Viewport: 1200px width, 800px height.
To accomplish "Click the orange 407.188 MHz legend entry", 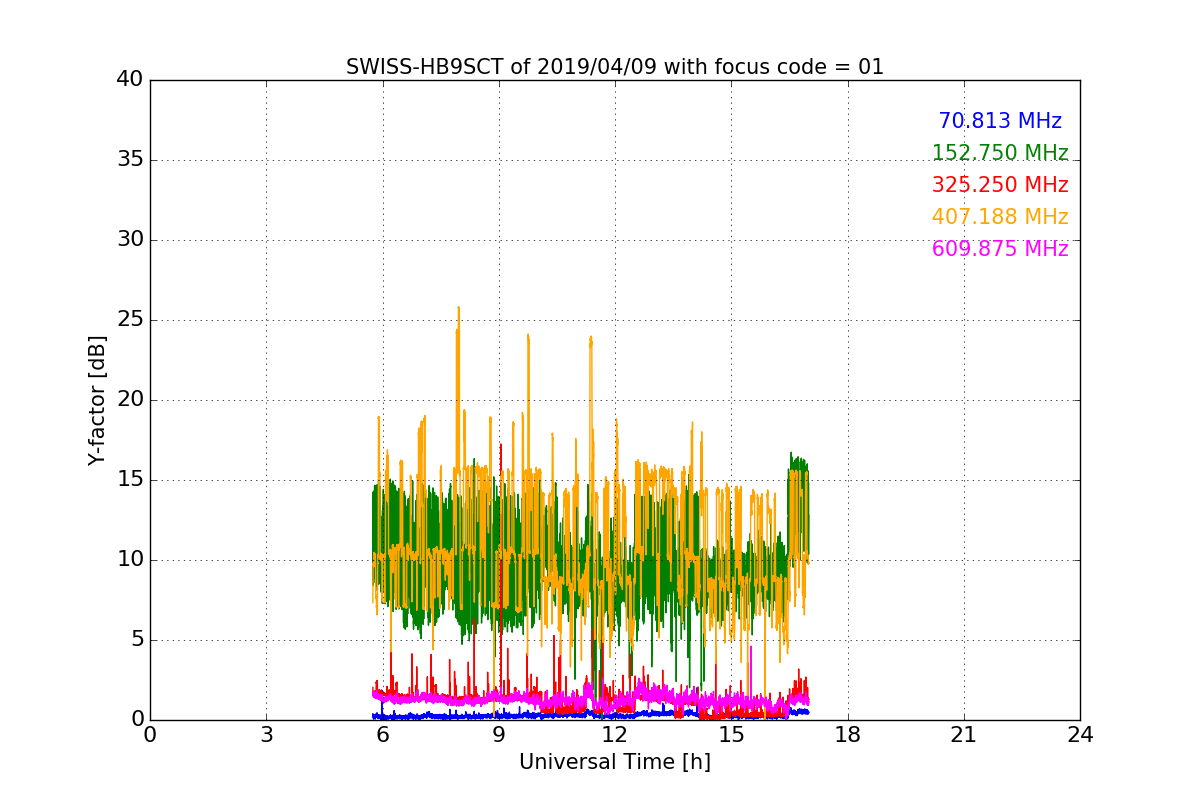I will [999, 217].
